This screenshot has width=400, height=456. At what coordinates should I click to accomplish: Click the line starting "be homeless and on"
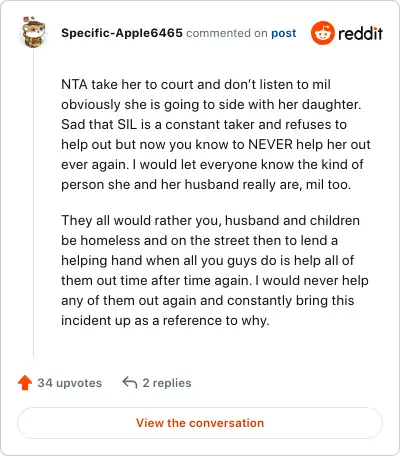point(199,241)
